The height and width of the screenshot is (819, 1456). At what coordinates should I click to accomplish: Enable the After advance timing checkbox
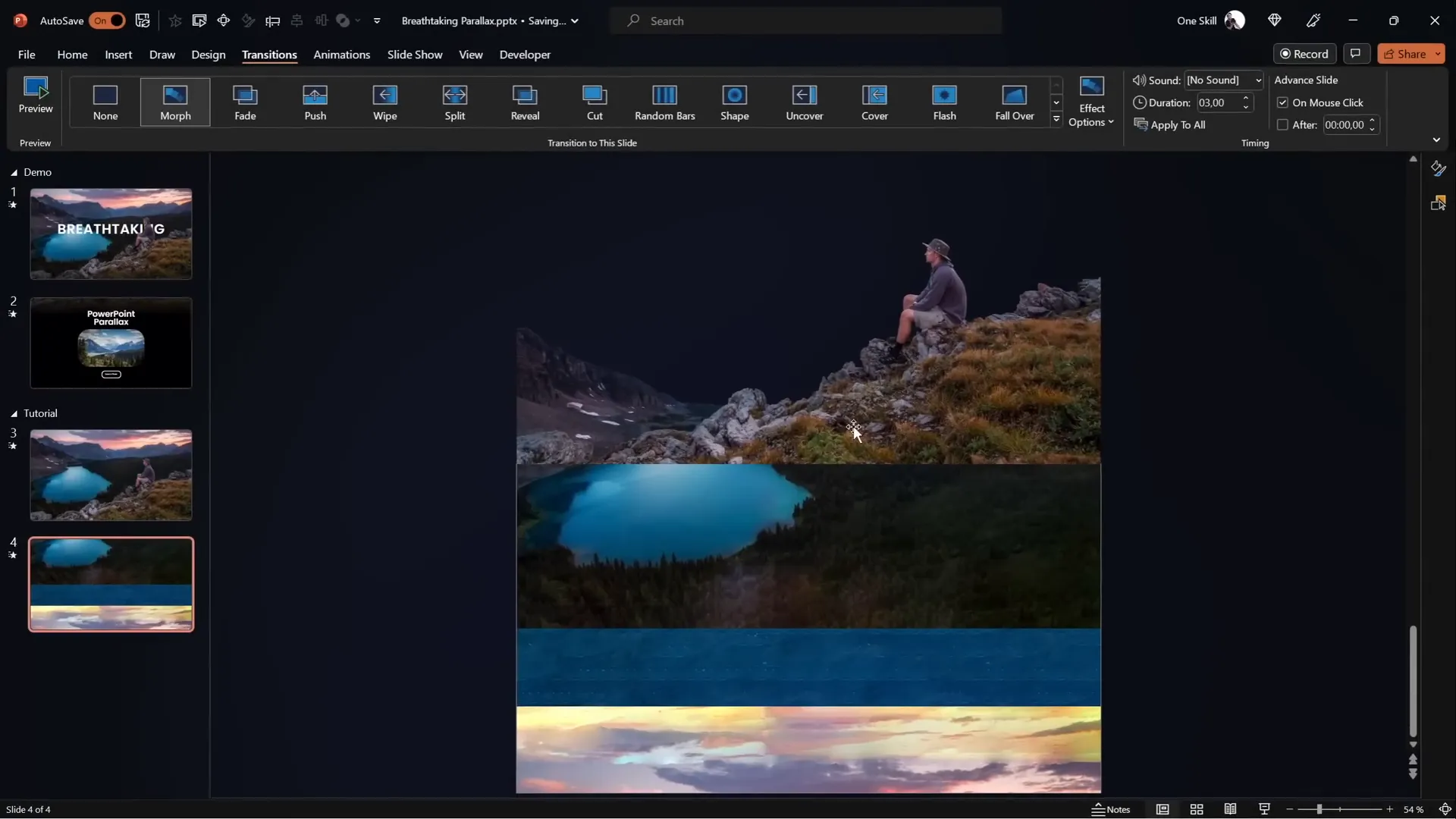tap(1282, 124)
